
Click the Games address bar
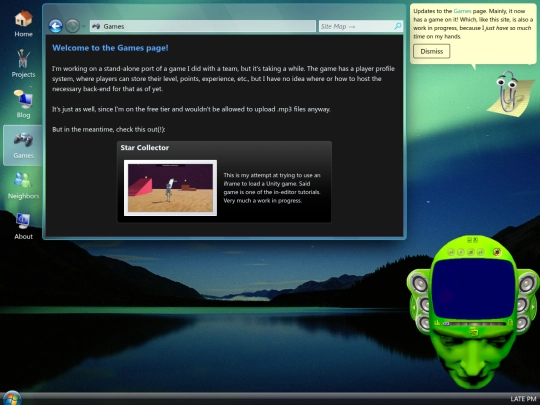[x=203, y=26]
